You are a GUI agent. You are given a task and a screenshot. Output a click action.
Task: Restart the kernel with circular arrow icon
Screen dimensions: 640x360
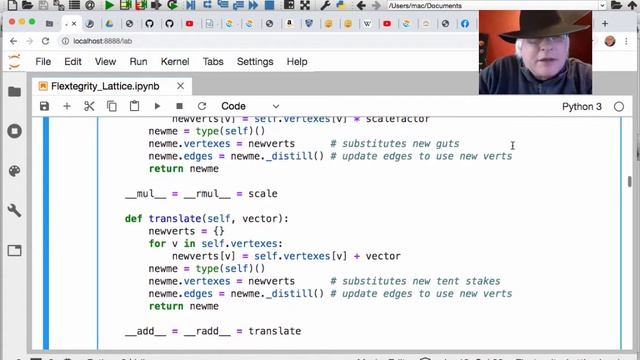pyautogui.click(x=202, y=107)
